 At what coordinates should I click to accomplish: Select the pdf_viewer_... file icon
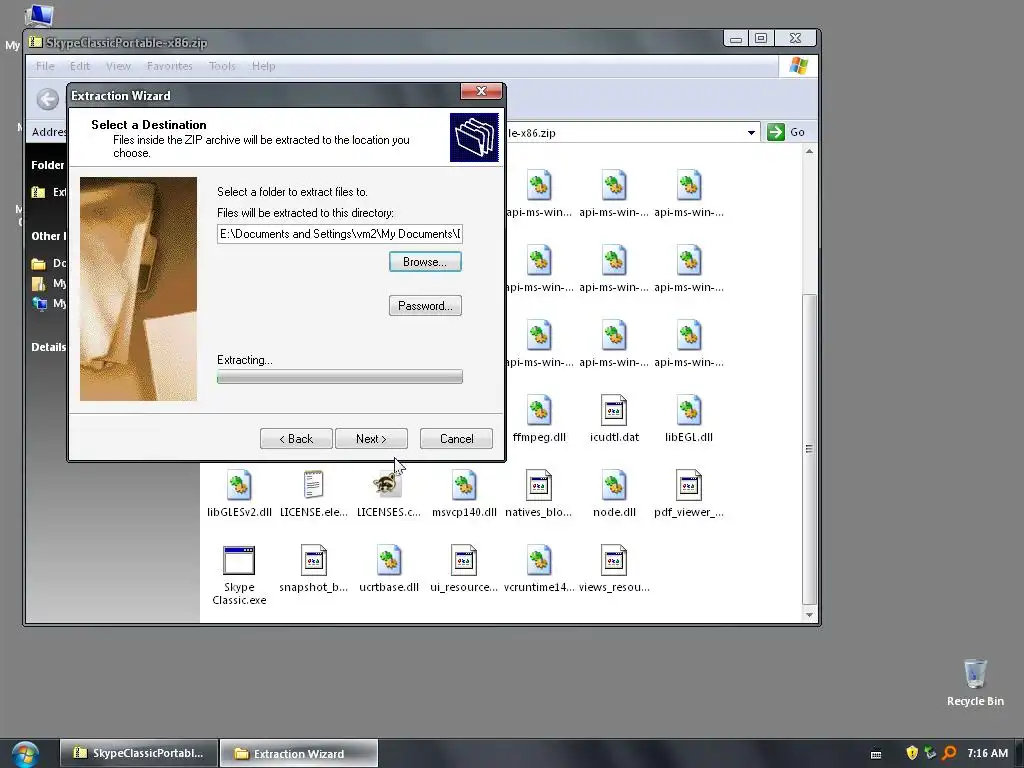click(x=688, y=485)
